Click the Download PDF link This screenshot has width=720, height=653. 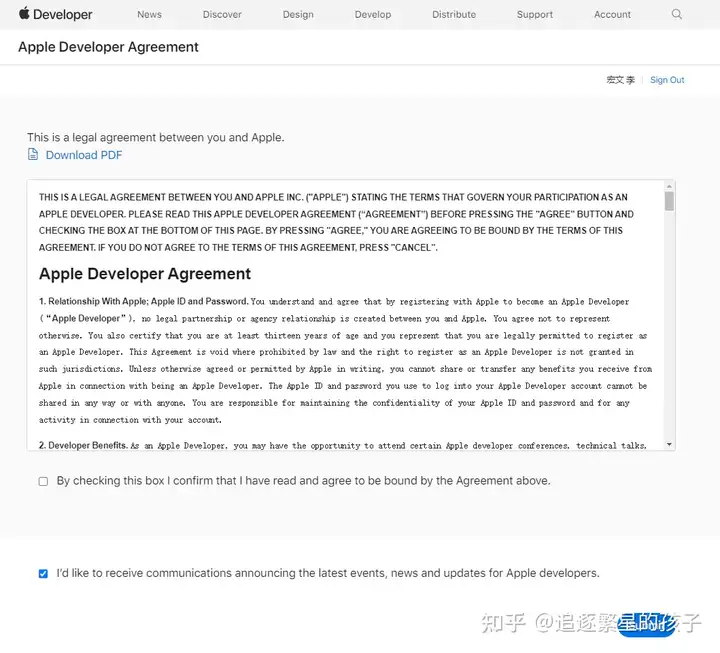(84, 155)
